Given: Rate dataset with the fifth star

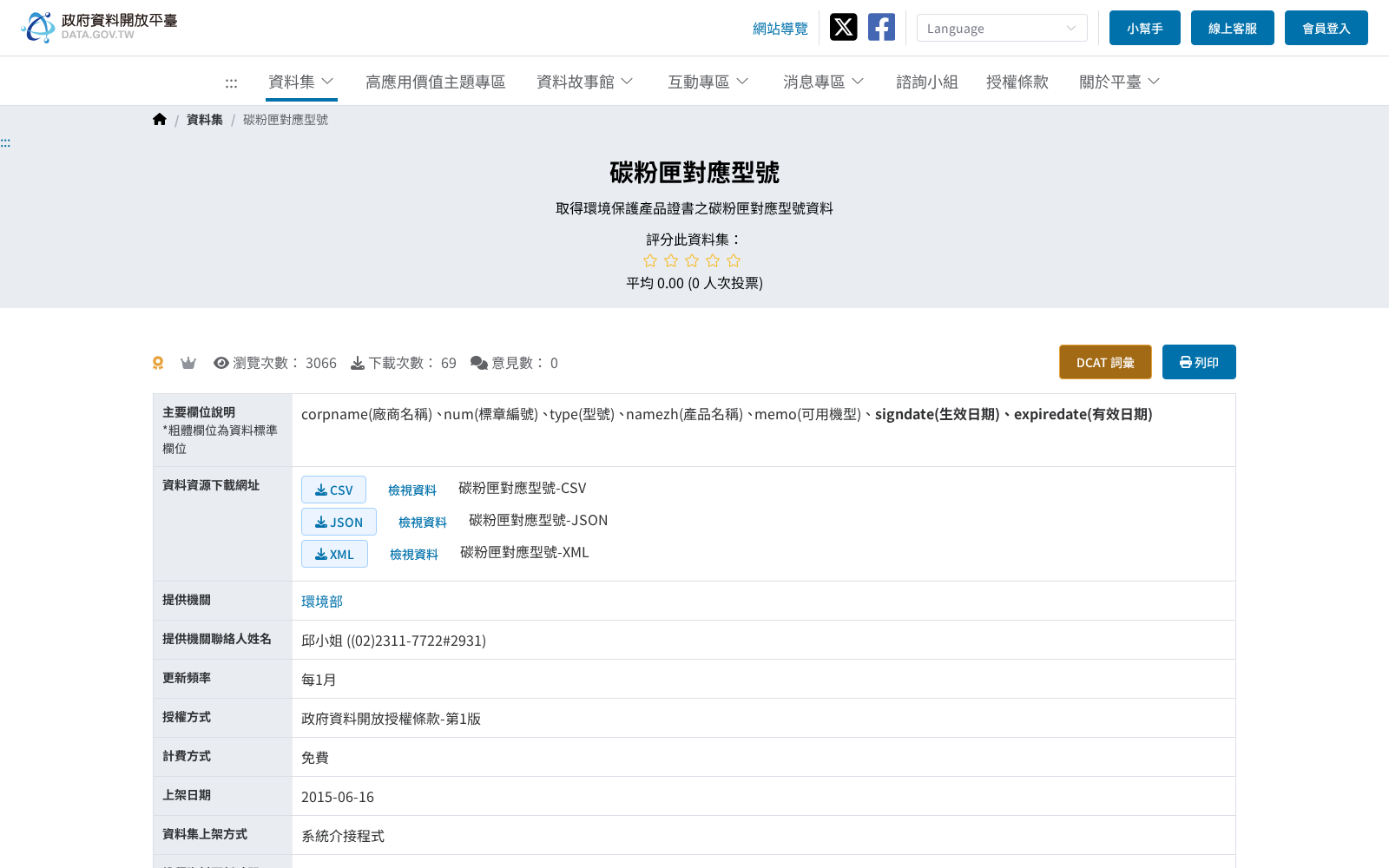Looking at the screenshot, I should pyautogui.click(x=734, y=260).
